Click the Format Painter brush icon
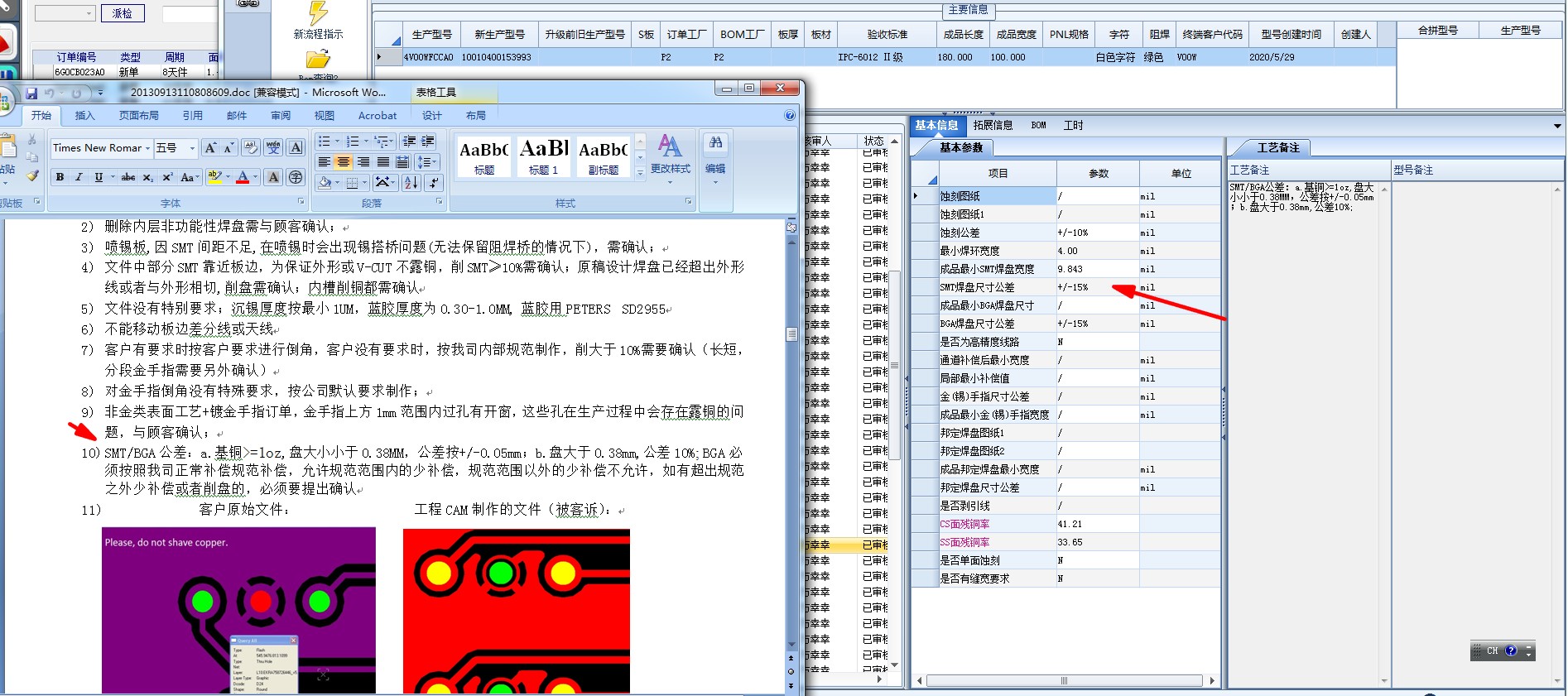Screen dimensions: 1568x696 click(x=32, y=175)
